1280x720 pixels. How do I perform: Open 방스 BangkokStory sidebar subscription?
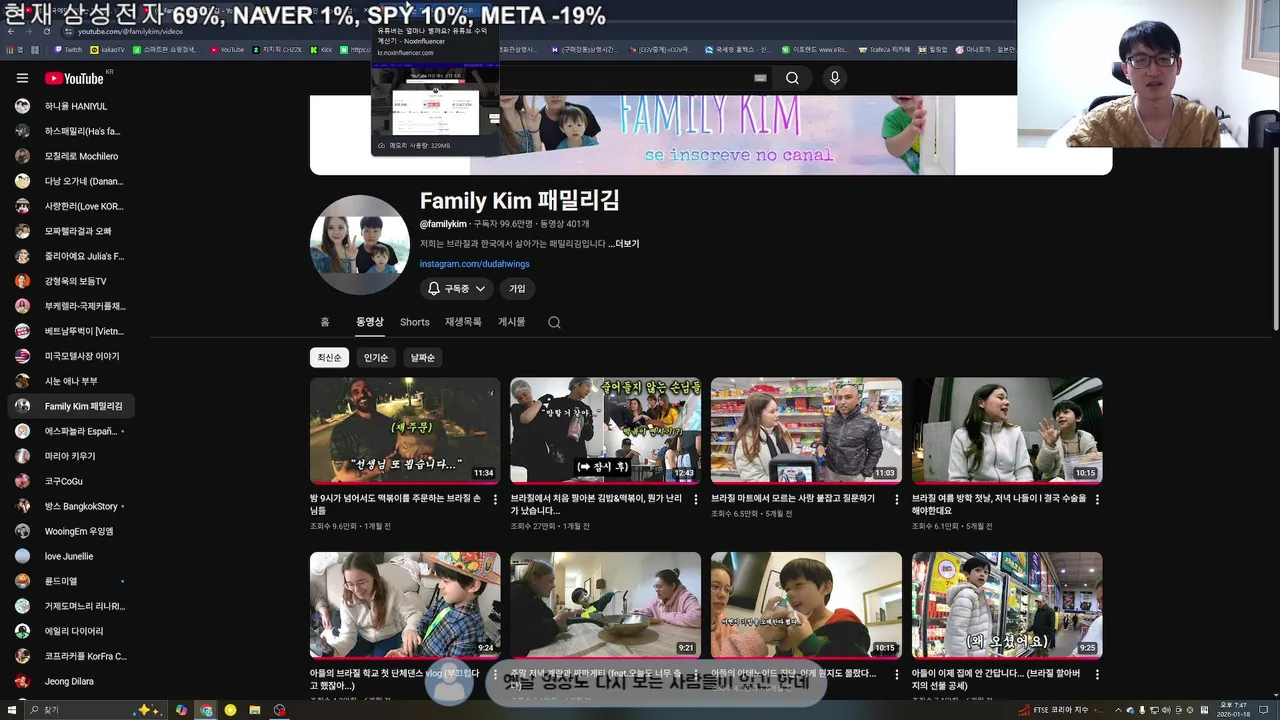tap(70, 506)
